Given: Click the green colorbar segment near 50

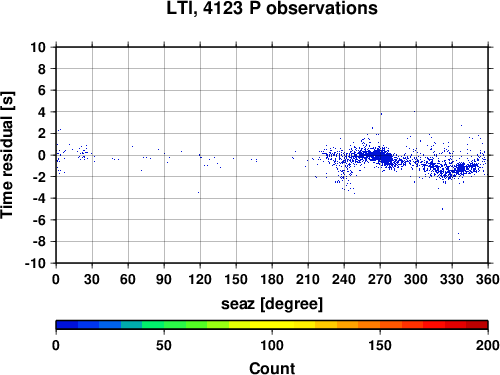Looking at the screenshot, I should coord(153,325).
